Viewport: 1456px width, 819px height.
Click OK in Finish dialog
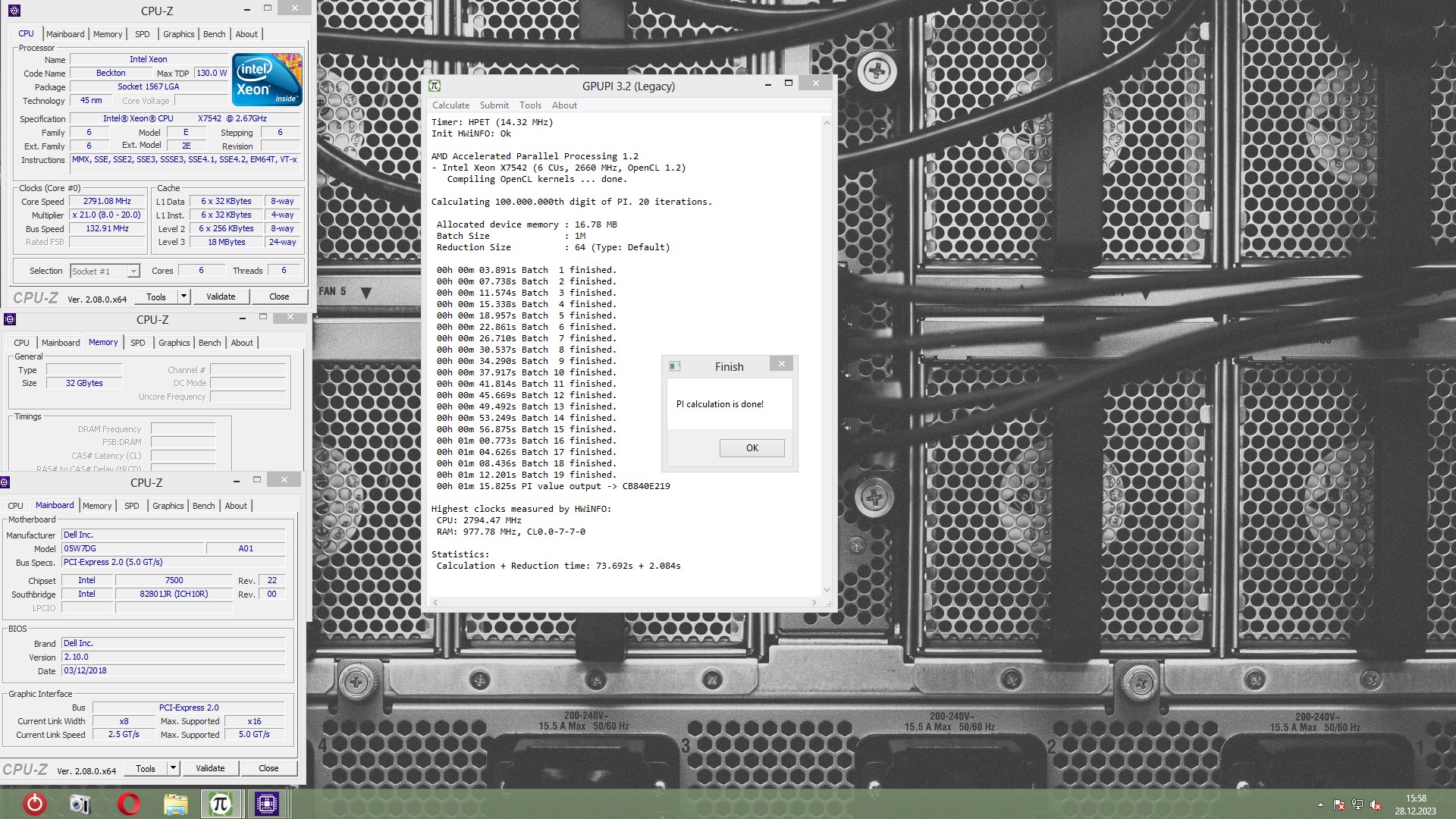[x=752, y=448]
